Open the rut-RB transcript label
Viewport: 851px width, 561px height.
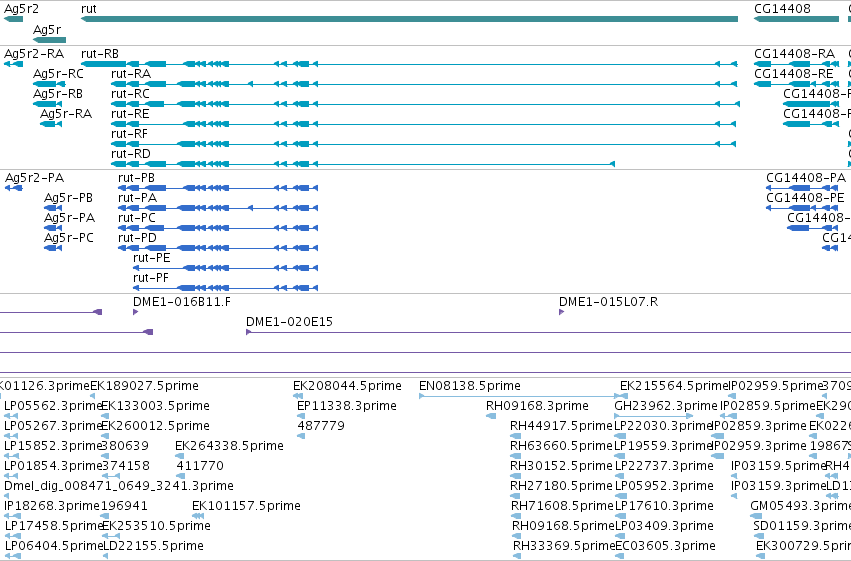coord(100,54)
